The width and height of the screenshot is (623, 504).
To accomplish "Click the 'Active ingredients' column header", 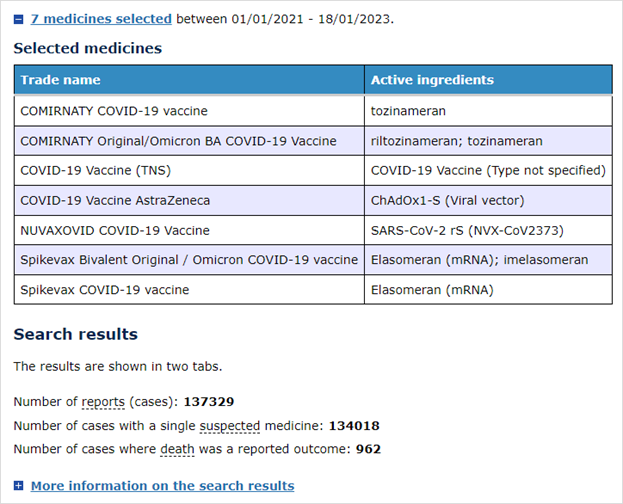I will coord(432,80).
